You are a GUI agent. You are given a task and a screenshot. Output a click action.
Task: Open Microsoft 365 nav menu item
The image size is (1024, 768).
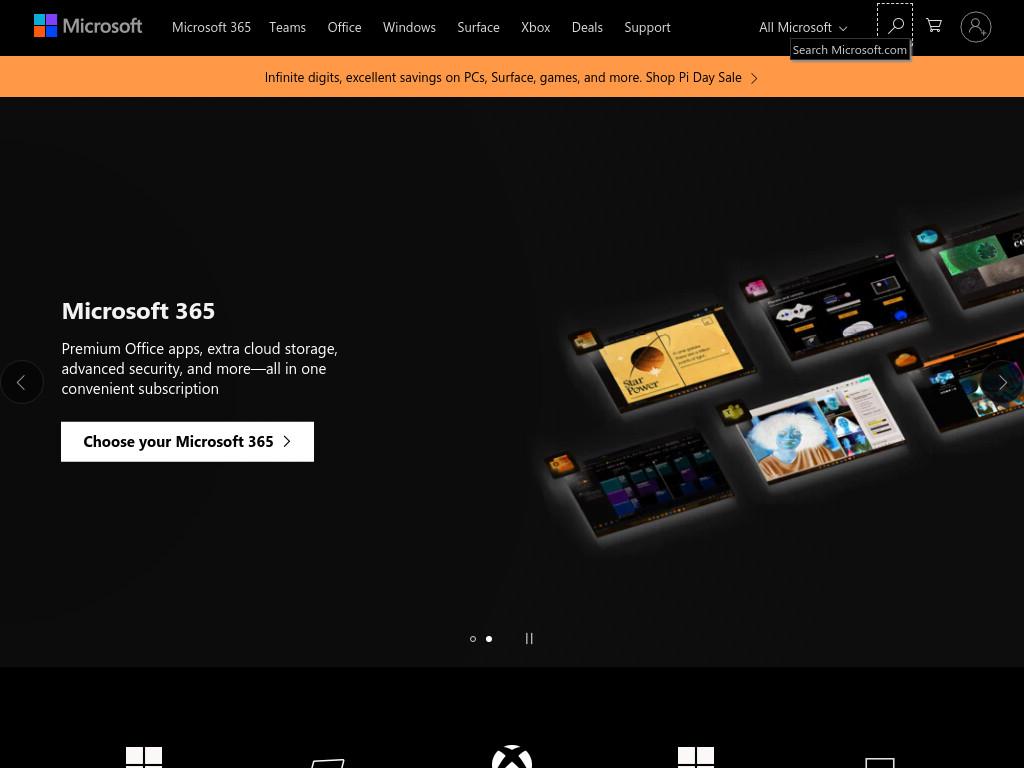(211, 27)
